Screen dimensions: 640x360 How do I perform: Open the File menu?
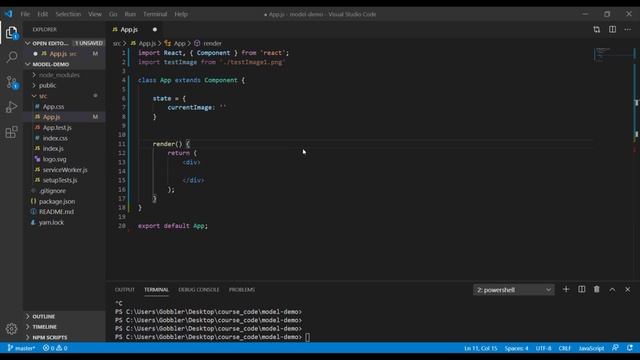(x=25, y=14)
